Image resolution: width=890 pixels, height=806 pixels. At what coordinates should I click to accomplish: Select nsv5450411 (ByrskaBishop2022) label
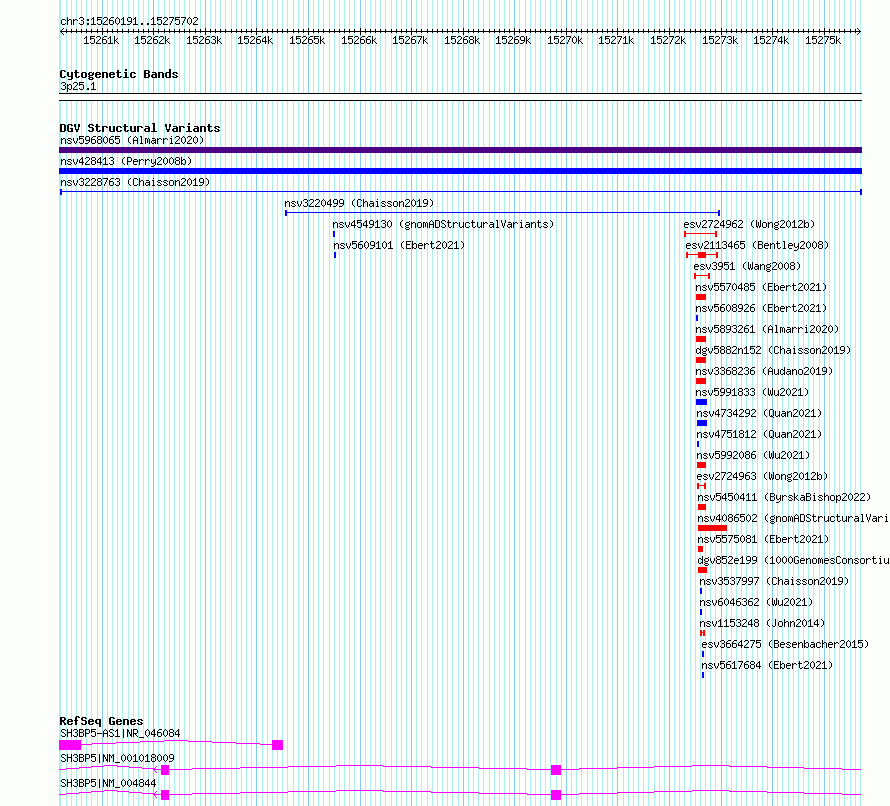[x=784, y=497]
